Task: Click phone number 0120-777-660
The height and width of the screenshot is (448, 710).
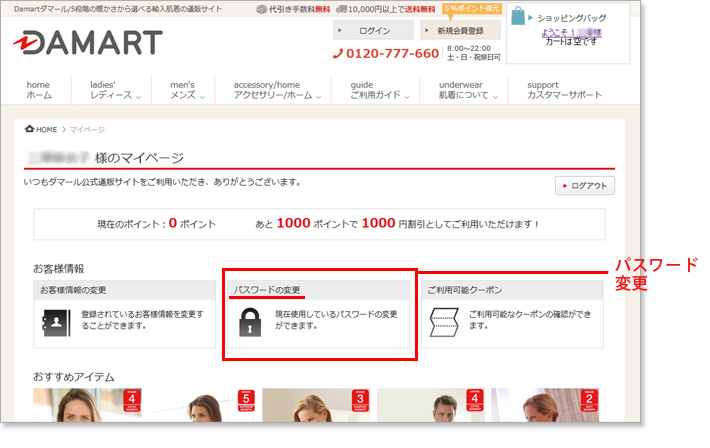Action: point(392,53)
